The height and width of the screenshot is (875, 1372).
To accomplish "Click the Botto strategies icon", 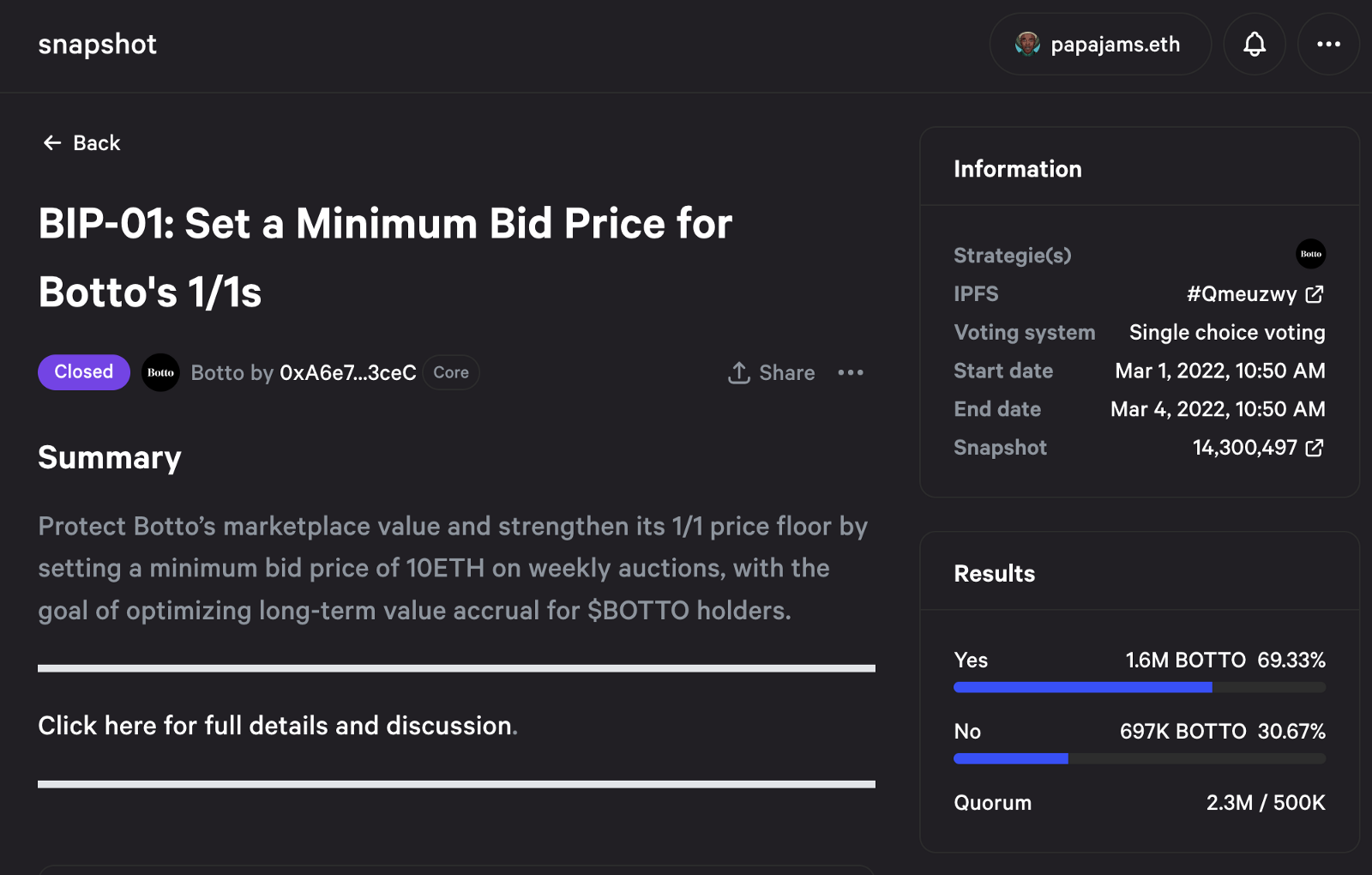I will 1310,254.
